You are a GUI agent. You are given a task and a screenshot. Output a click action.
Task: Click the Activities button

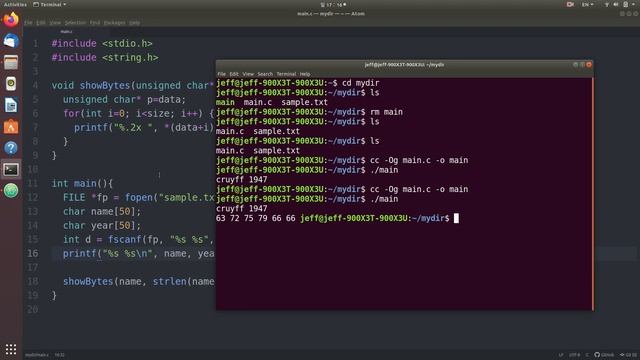click(x=15, y=4)
